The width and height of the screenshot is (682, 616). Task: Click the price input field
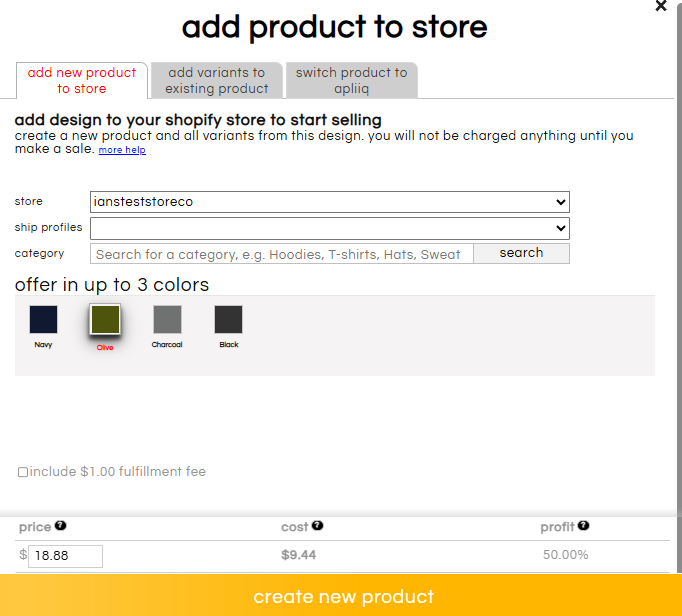pos(65,555)
